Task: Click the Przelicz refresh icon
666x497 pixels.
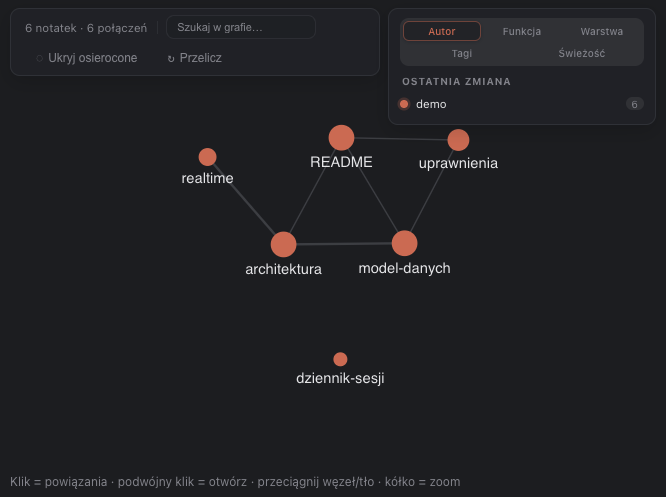Action: coord(171,59)
